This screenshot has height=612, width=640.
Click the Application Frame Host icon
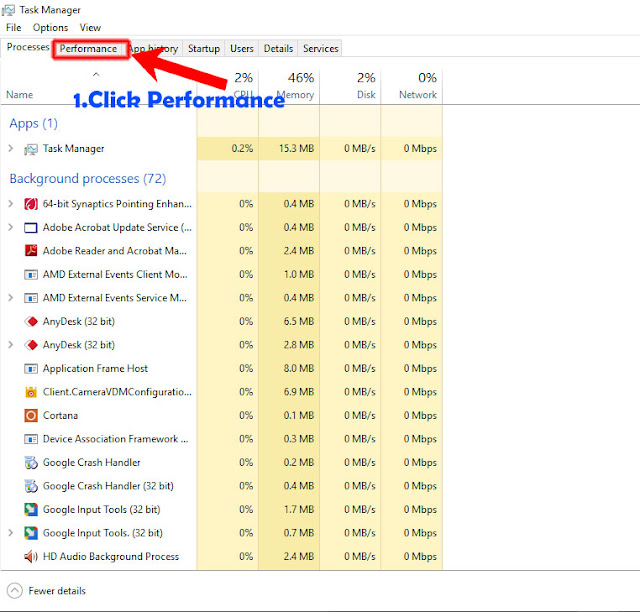[x=31, y=369]
